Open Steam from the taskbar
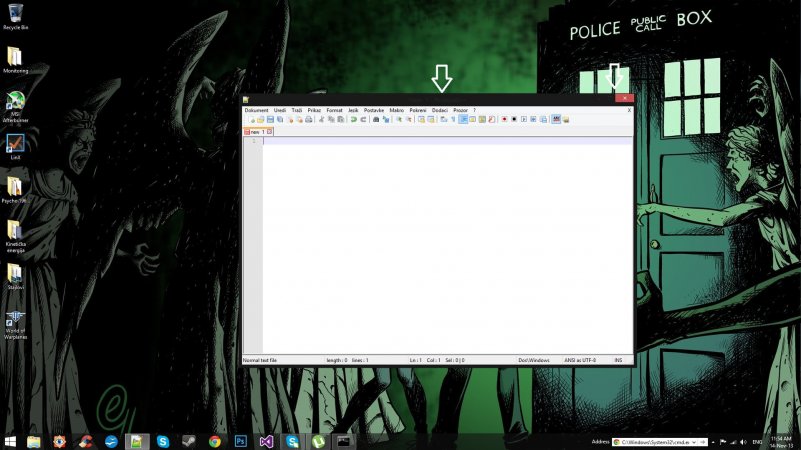This screenshot has height=450, width=801. pos(189,441)
